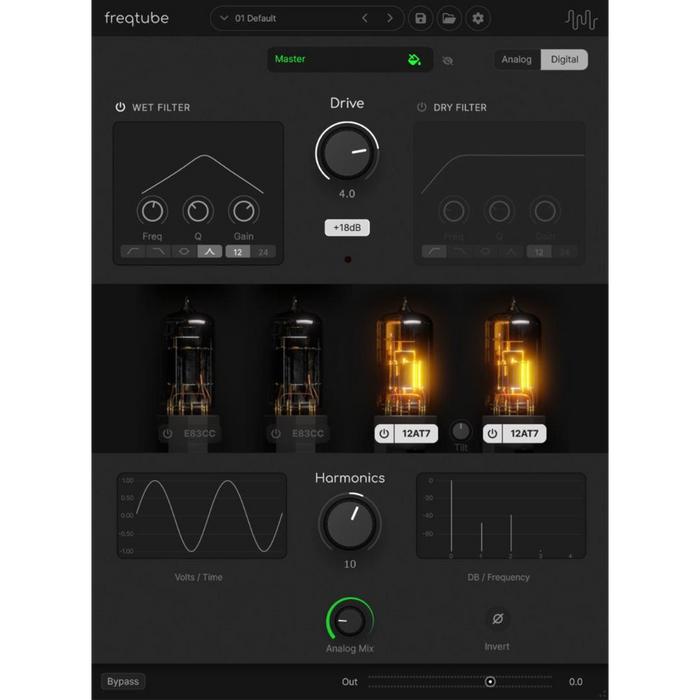Screen dimensions: 700x700
Task: Set Wet Filter slope to 24
Action: pyautogui.click(x=263, y=252)
